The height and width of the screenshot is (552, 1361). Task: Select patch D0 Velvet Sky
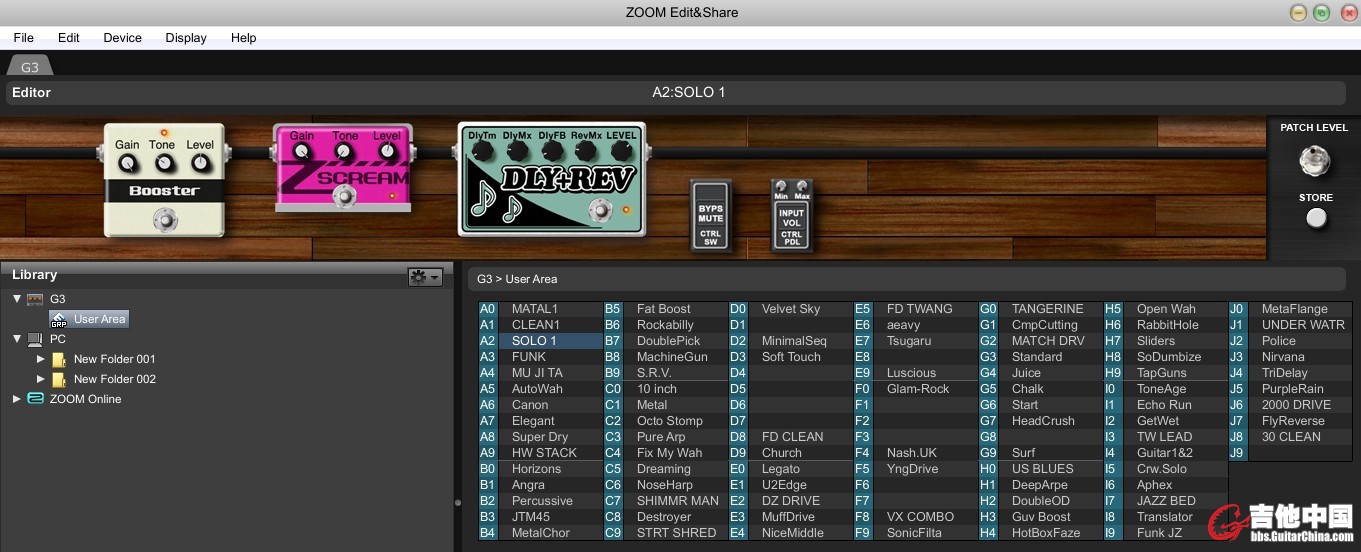click(790, 309)
